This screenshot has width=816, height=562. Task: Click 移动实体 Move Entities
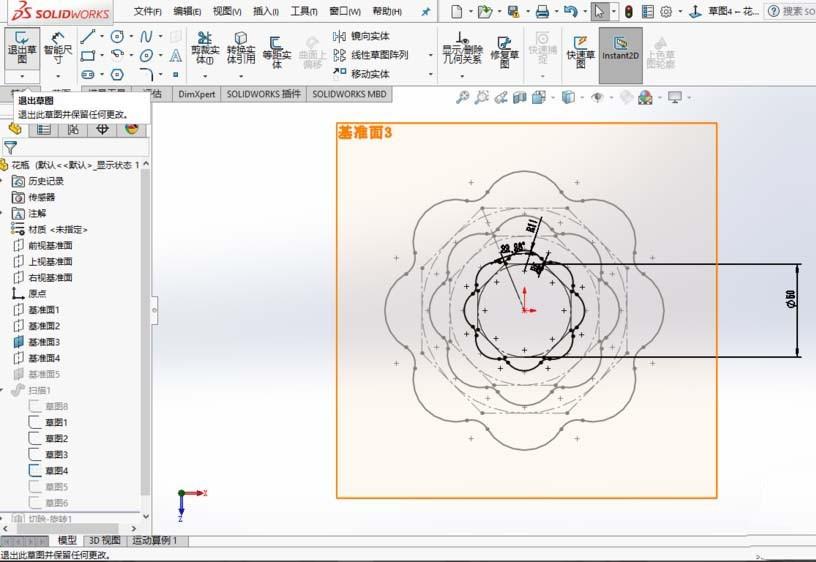[361, 74]
